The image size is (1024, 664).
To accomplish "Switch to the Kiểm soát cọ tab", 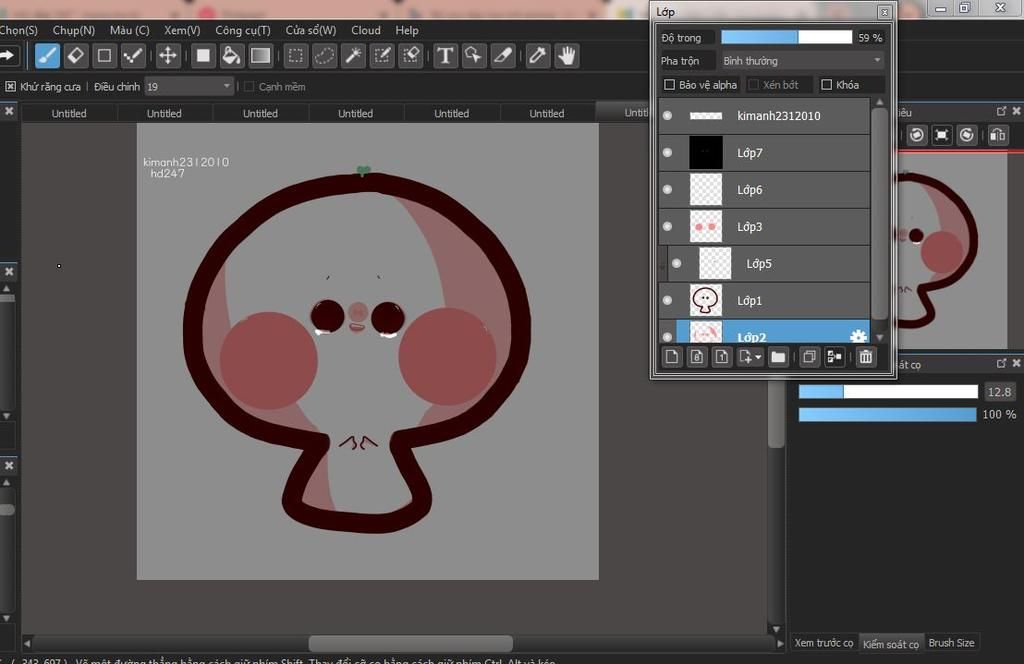I will tap(891, 644).
